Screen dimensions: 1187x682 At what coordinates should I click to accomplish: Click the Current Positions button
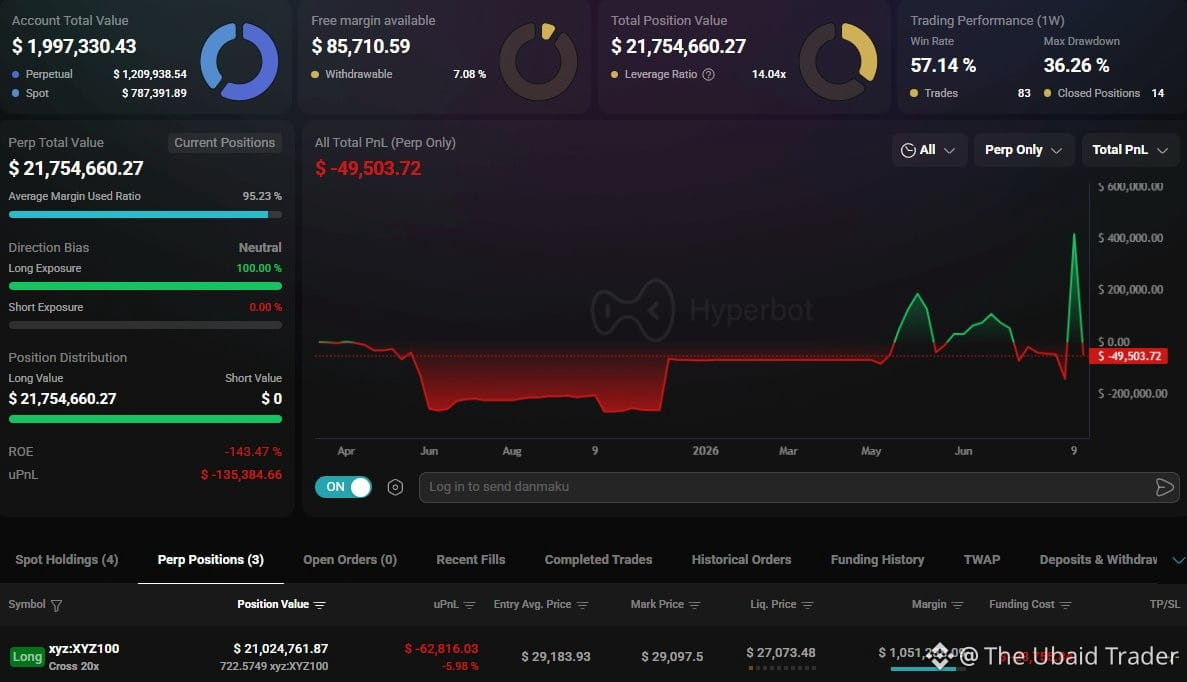click(x=224, y=143)
